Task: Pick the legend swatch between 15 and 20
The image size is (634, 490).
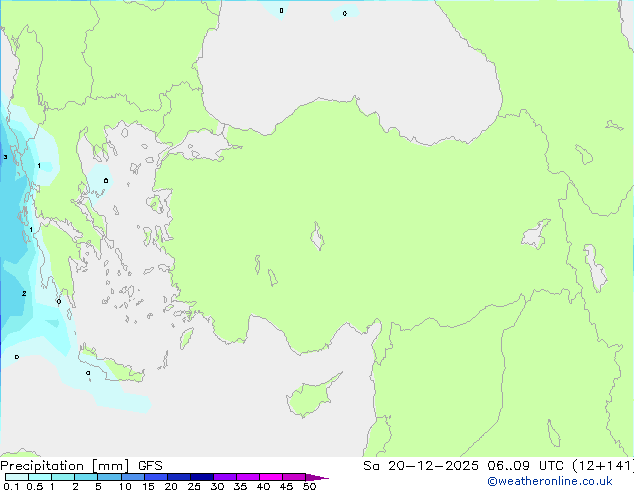Action: [x=156, y=477]
